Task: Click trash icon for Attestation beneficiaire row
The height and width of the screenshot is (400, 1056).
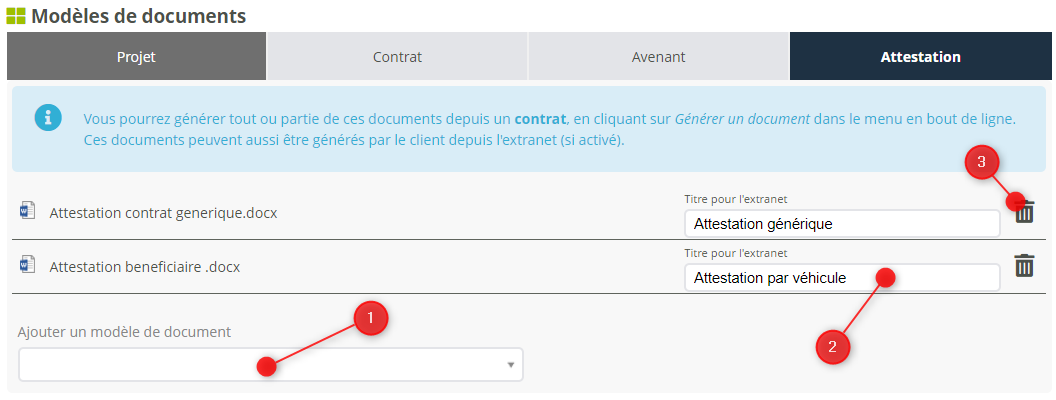Action: tap(1024, 266)
